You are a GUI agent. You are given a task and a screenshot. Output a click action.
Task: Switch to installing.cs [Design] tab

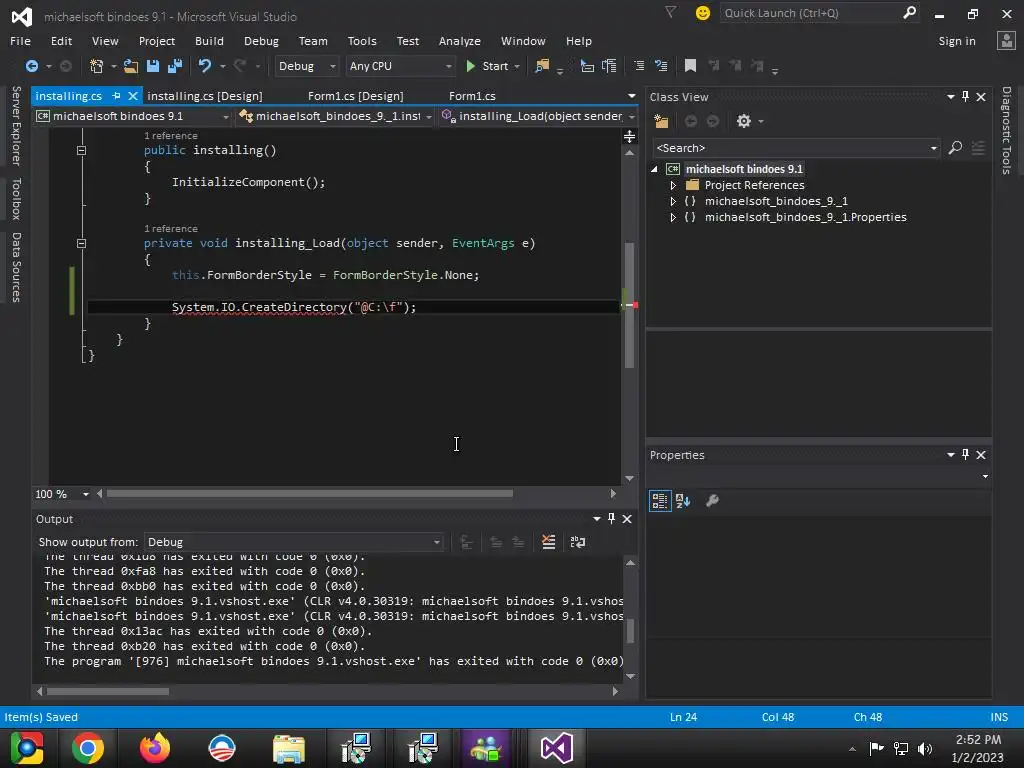pyautogui.click(x=205, y=96)
